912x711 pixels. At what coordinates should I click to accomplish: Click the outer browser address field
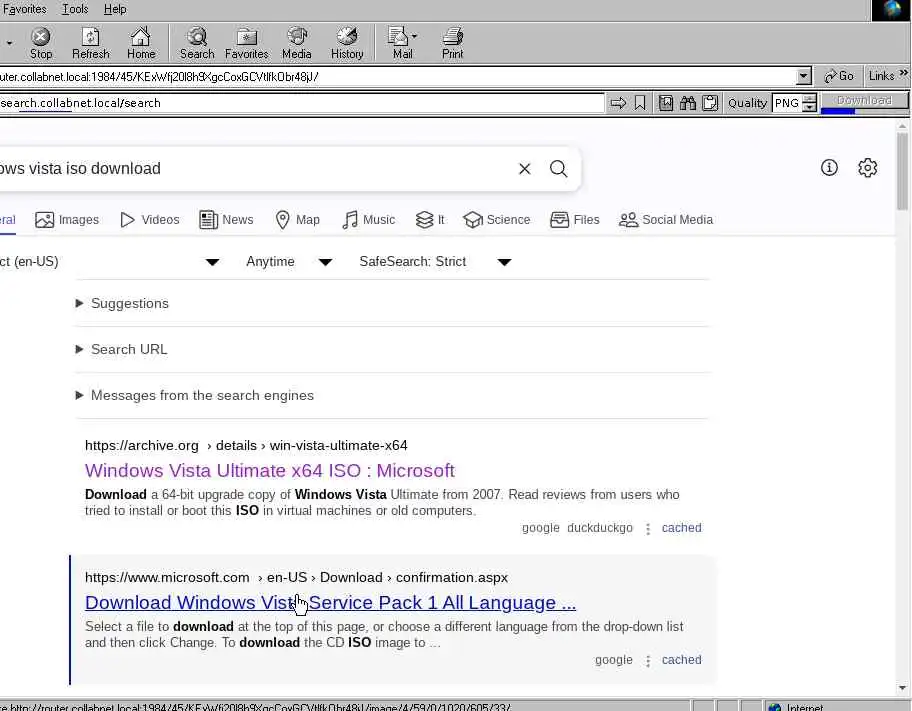tap(398, 76)
